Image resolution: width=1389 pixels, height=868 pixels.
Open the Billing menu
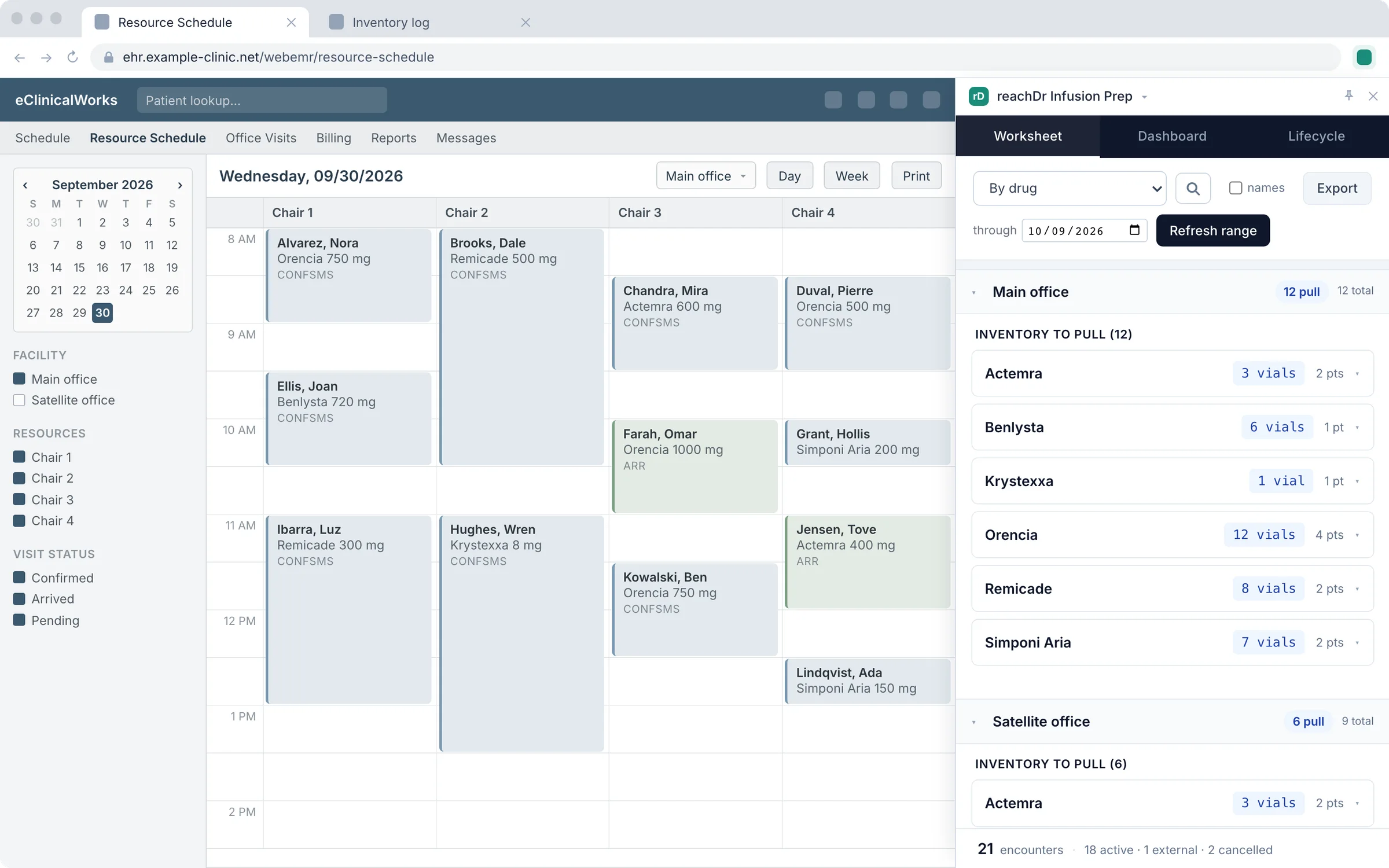(x=333, y=138)
